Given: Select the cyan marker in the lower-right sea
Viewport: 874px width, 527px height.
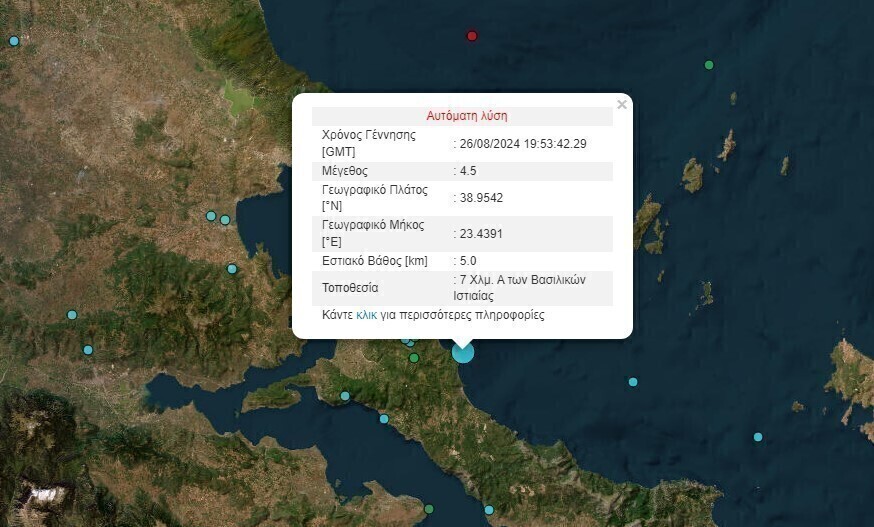Looking at the screenshot, I should [x=758, y=437].
